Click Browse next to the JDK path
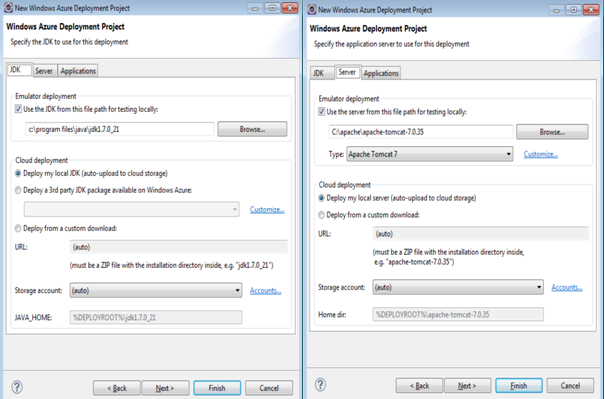The width and height of the screenshot is (605, 399). tap(252, 129)
